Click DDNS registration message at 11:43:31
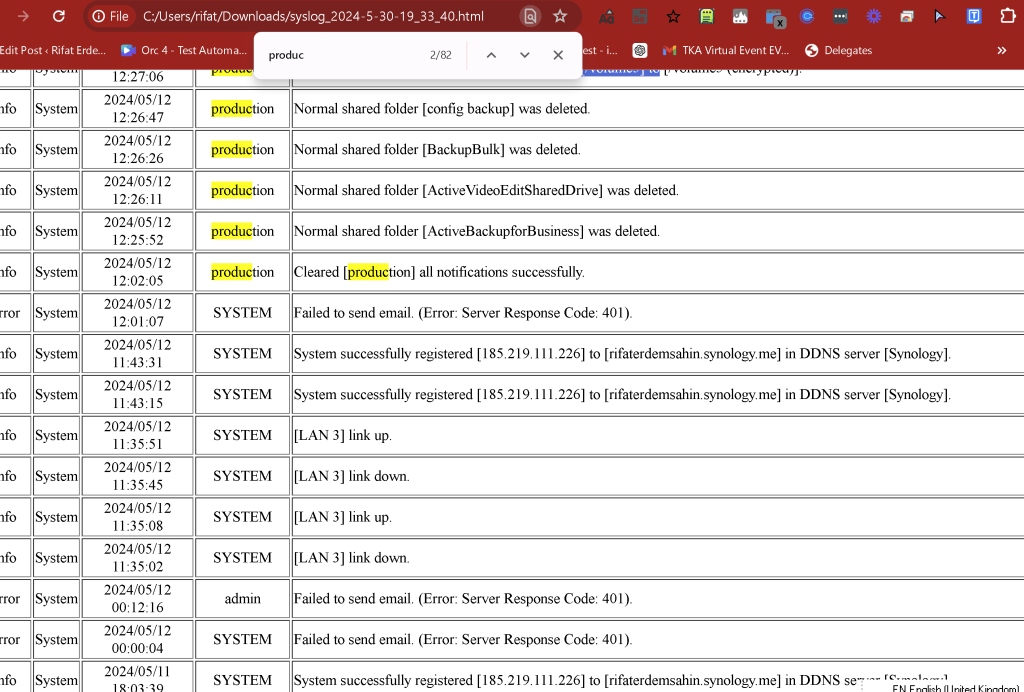Screen dimensions: 1024x692 click(622, 354)
